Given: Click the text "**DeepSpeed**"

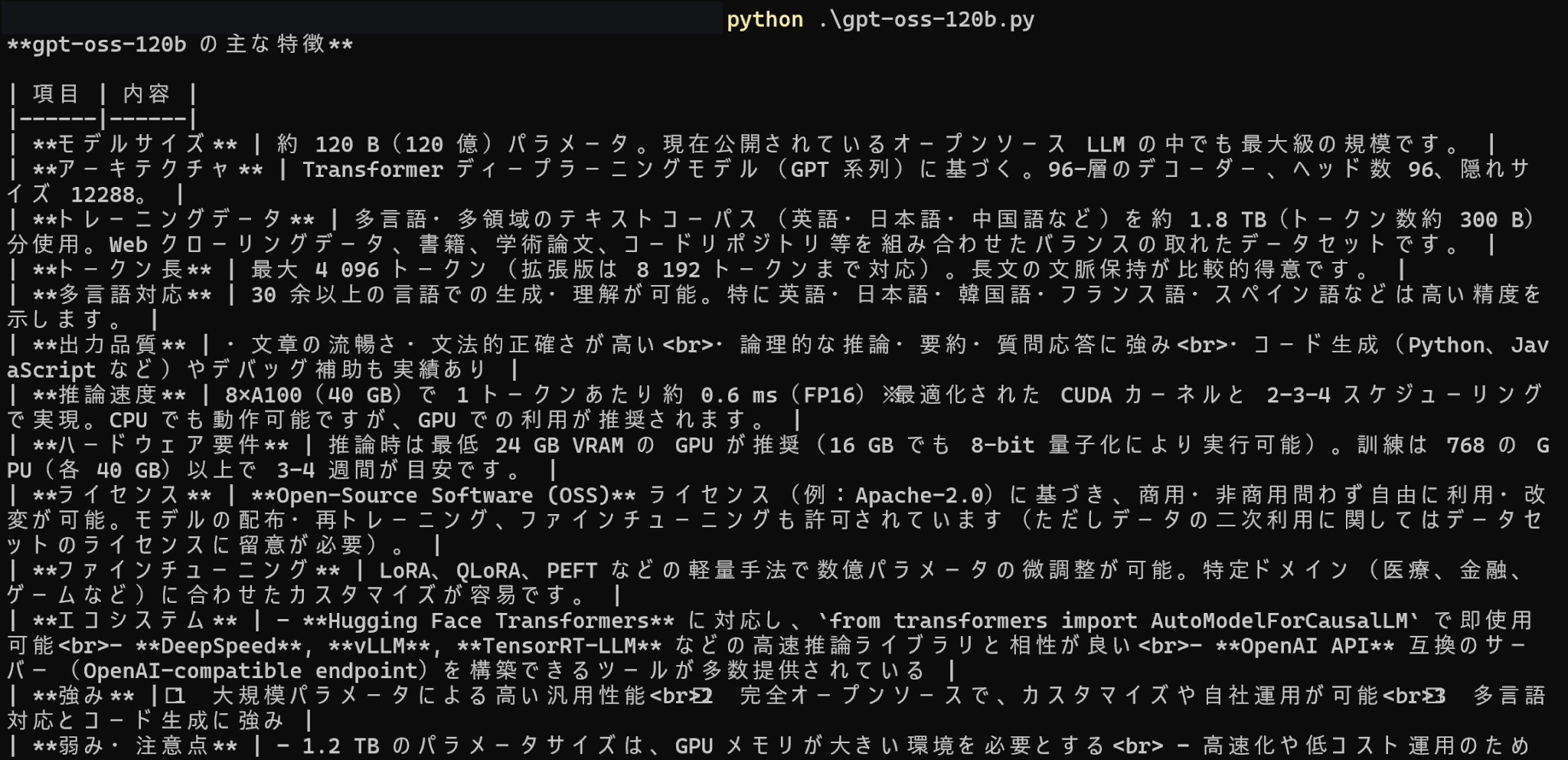Looking at the screenshot, I should pos(218,646).
